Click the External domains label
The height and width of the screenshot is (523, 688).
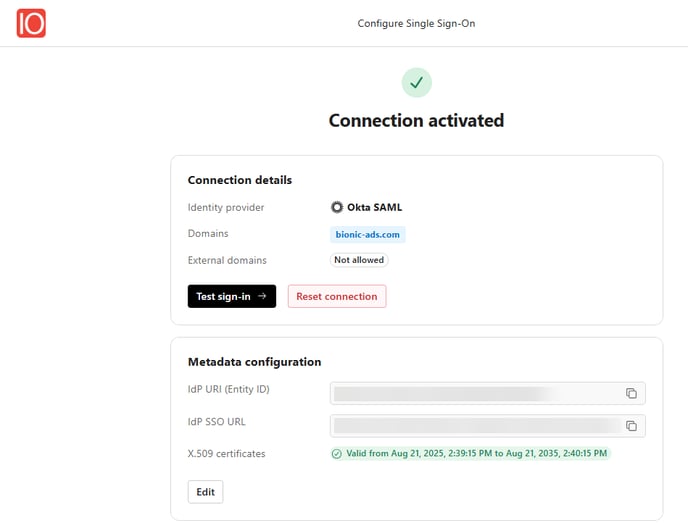coord(227,260)
